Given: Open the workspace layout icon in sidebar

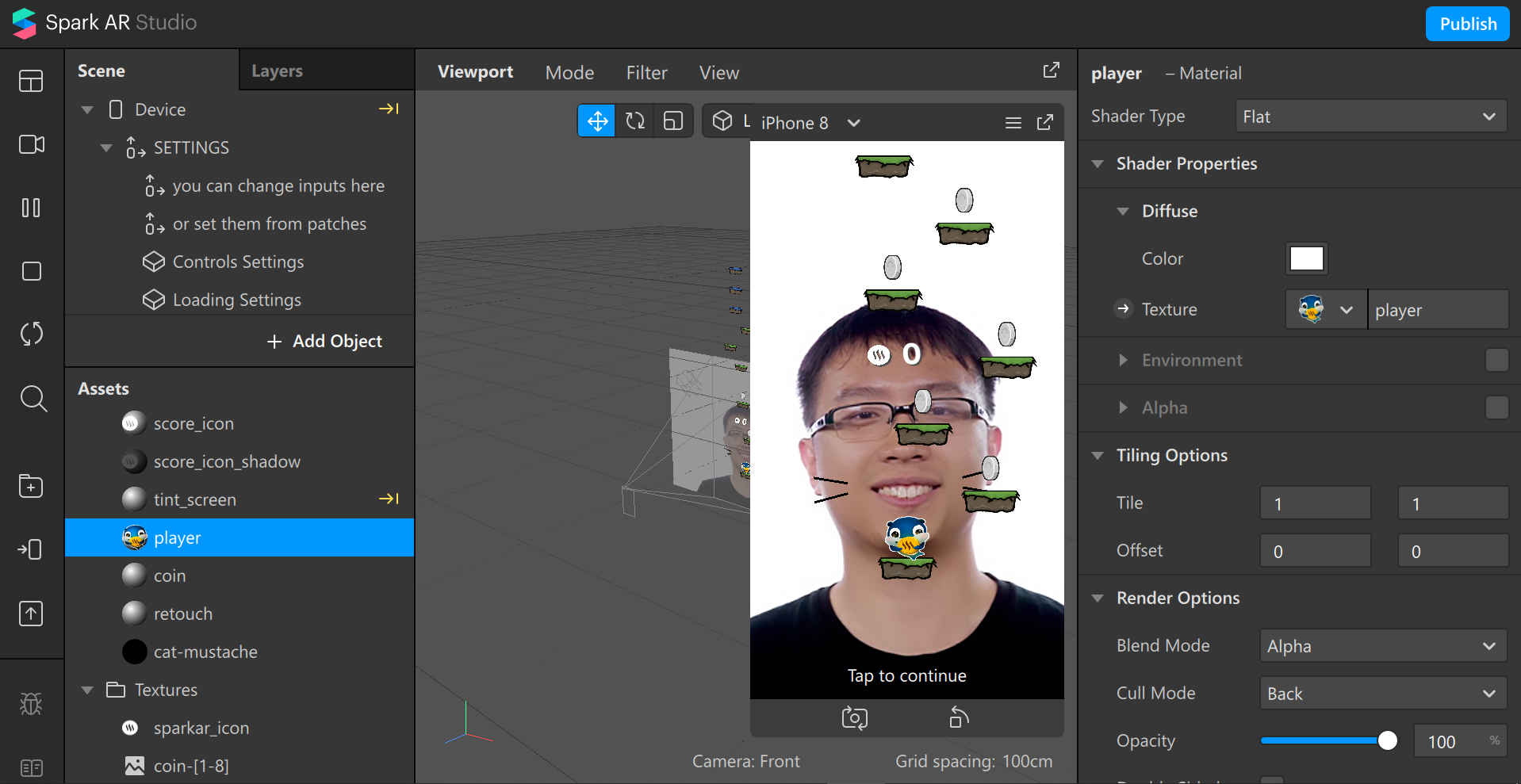Looking at the screenshot, I should (x=31, y=81).
